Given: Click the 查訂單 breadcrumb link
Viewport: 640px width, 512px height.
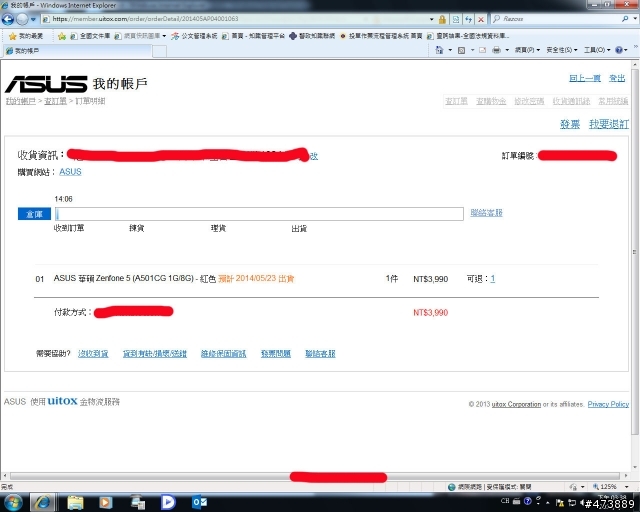Looking at the screenshot, I should 55,101.
